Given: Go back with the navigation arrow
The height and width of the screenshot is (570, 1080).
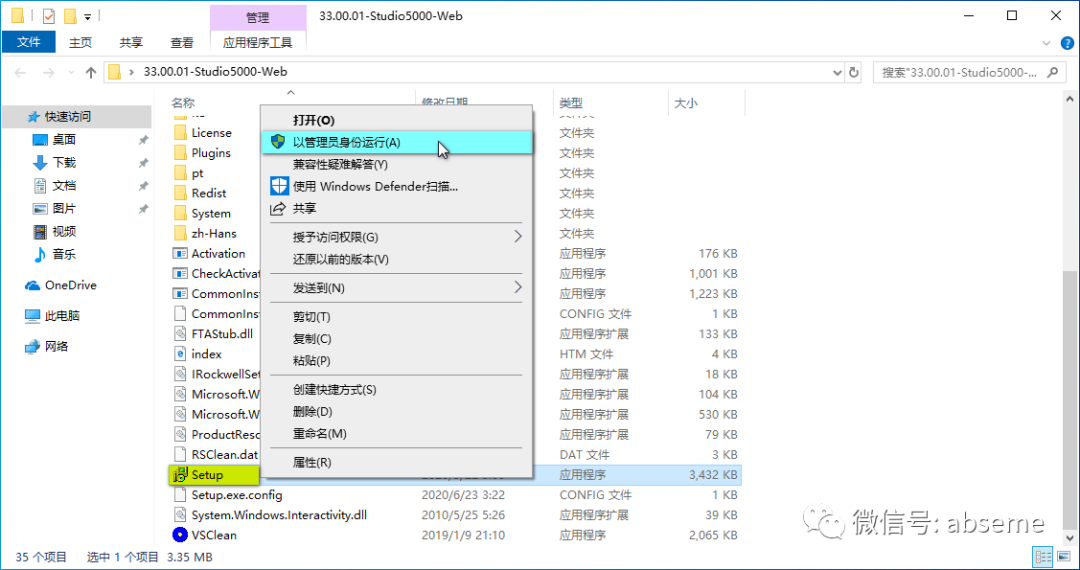Looking at the screenshot, I should coord(21,72).
